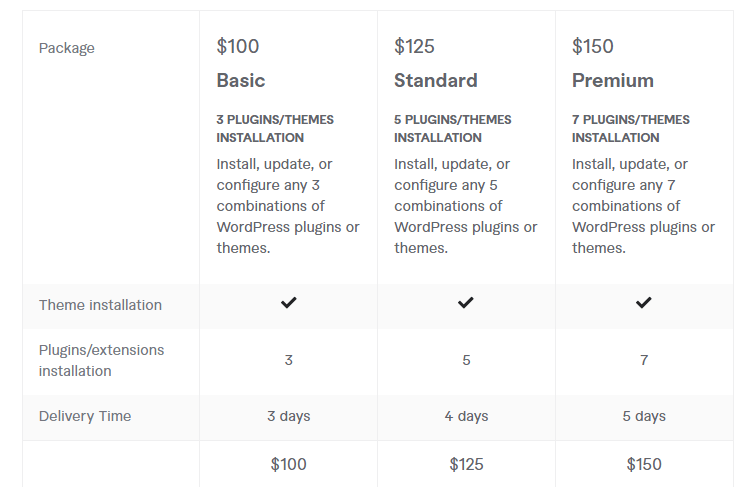Click the $150 price at bottom
This screenshot has height=487, width=738.
[x=644, y=464]
